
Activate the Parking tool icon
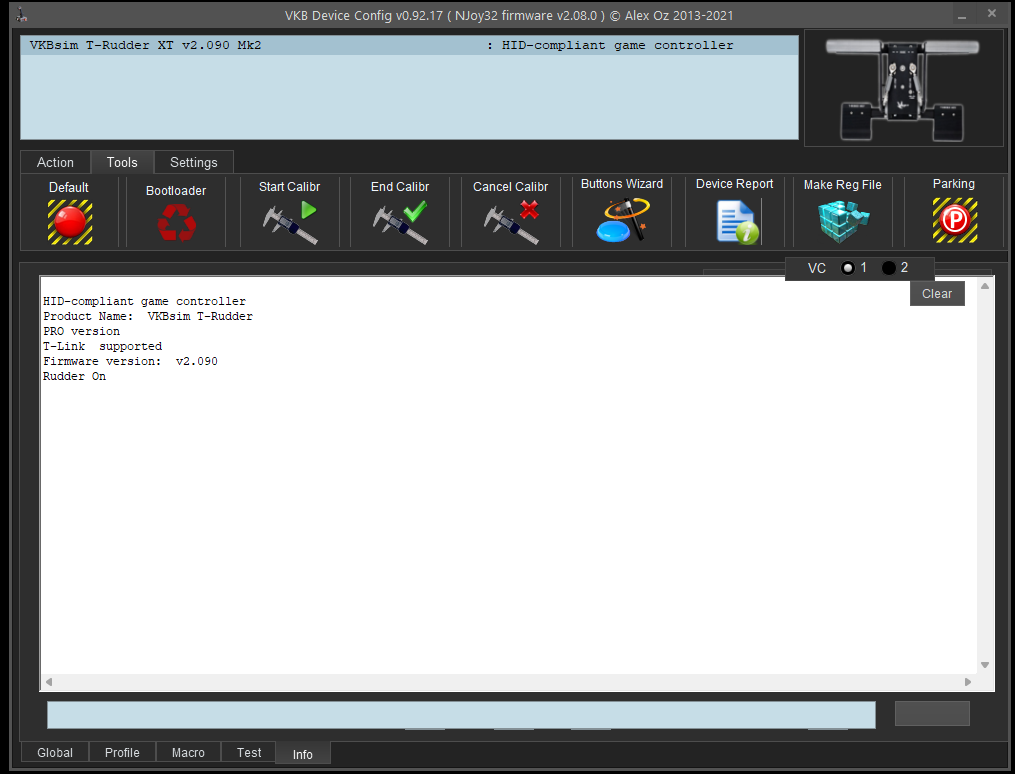click(x=954, y=220)
